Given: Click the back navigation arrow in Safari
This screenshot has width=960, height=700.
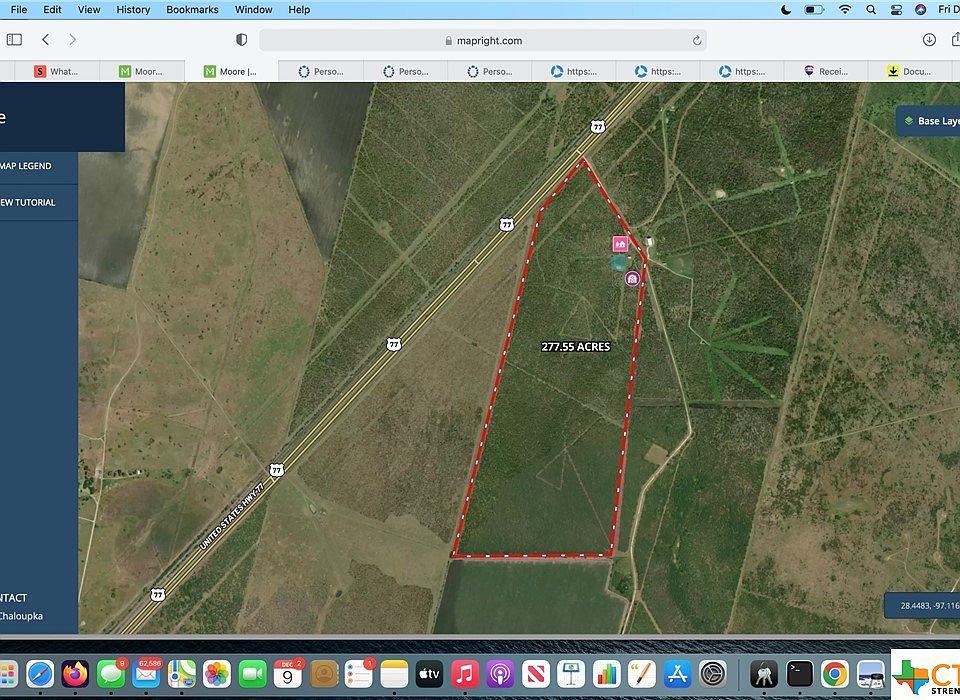Looking at the screenshot, I should click(x=46, y=40).
